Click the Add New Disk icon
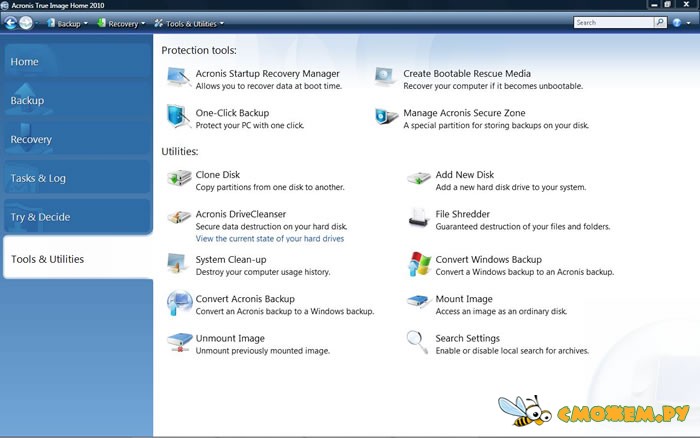 tap(418, 178)
